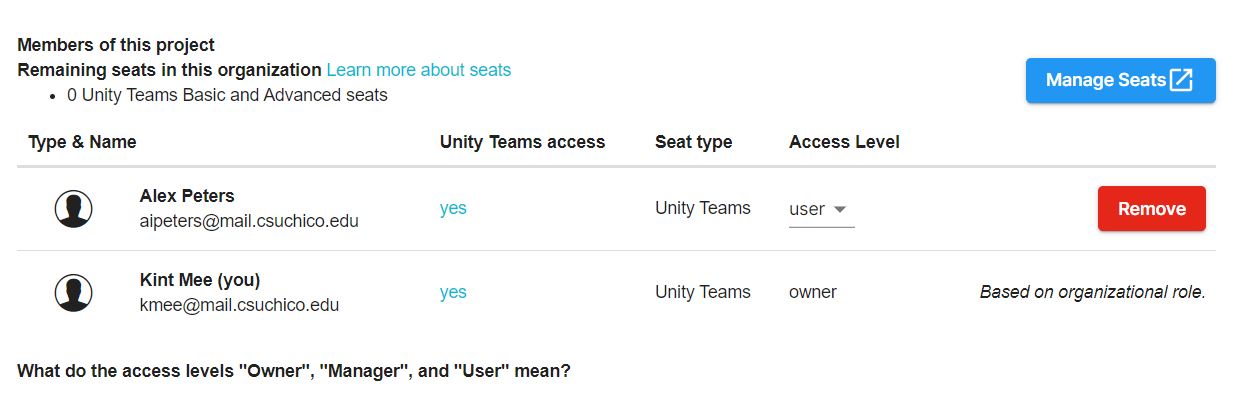Click Alex Peters' Unity Teams access yes link
Screen dimensions: 1235x398
[453, 209]
